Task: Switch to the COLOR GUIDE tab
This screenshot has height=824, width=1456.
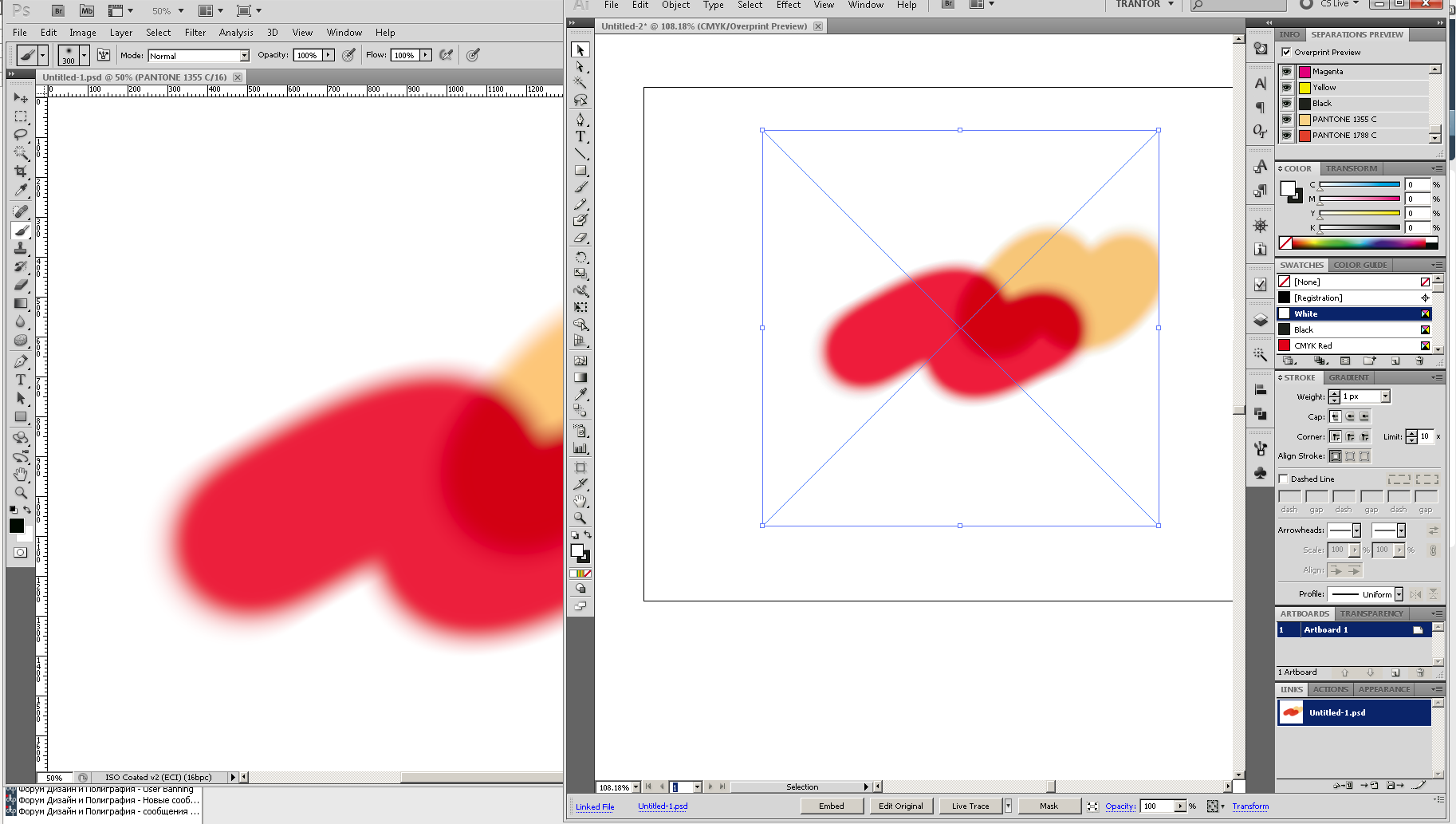Action: pos(1360,265)
